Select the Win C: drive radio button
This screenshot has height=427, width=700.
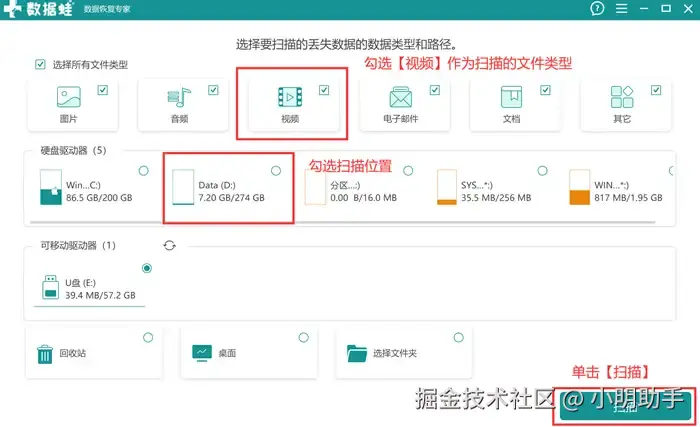[x=144, y=171]
